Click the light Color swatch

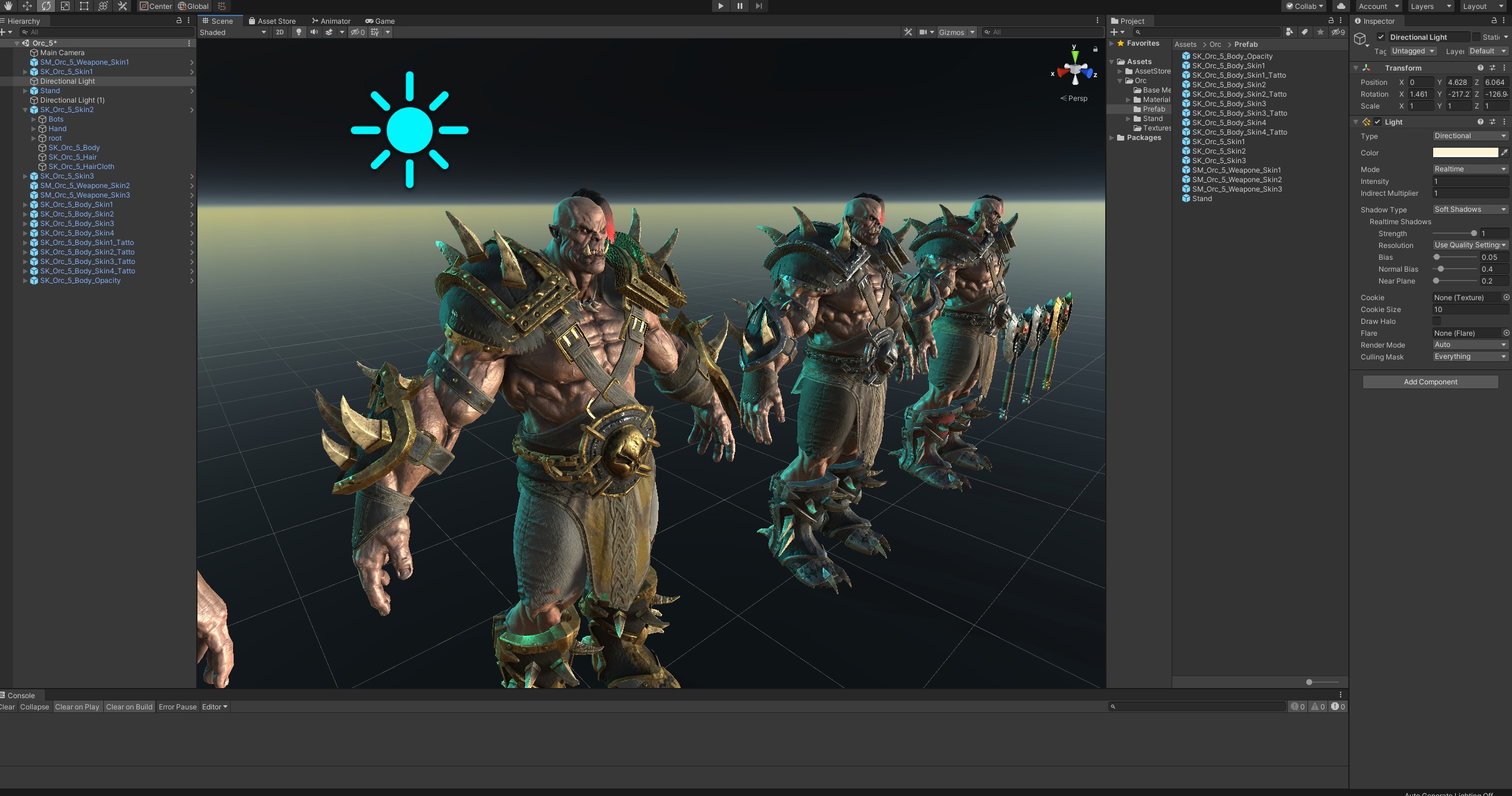(1465, 152)
